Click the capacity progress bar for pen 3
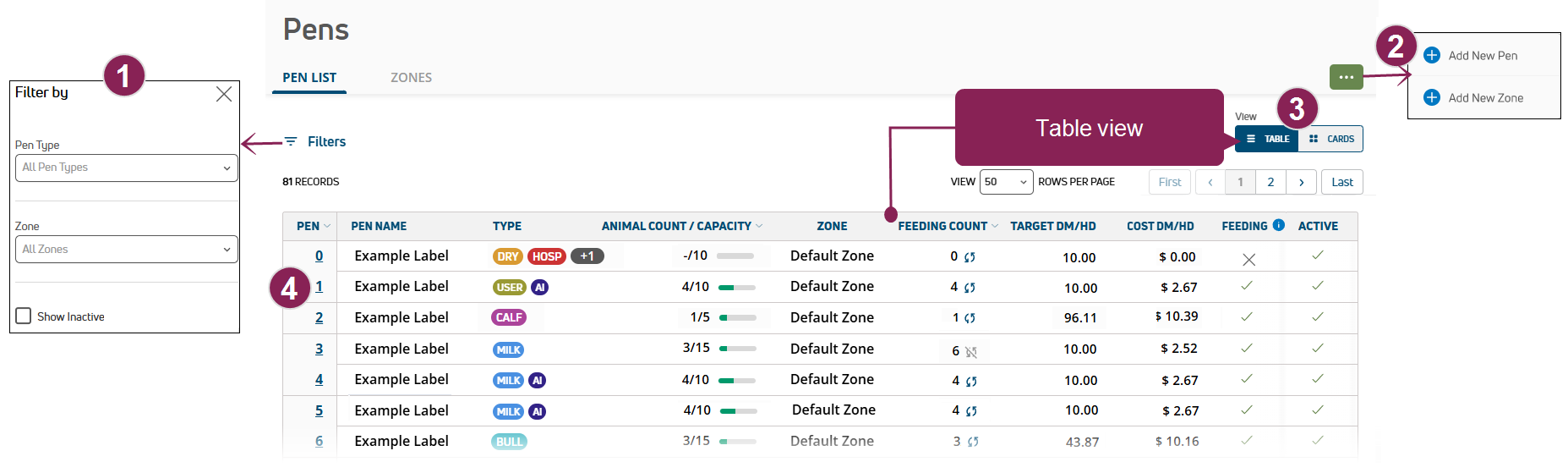The height and width of the screenshot is (473, 1568). tap(737, 349)
